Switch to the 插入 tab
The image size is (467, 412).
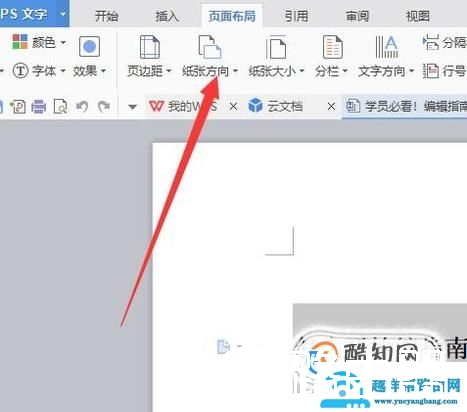[x=167, y=16]
